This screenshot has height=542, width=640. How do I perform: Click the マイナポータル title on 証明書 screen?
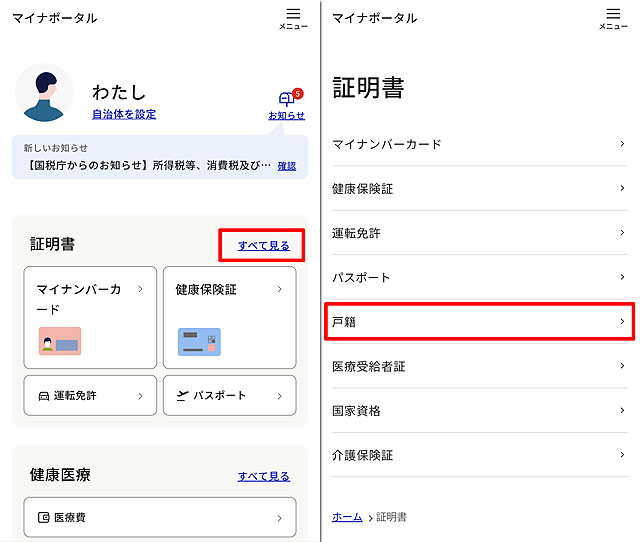[375, 18]
